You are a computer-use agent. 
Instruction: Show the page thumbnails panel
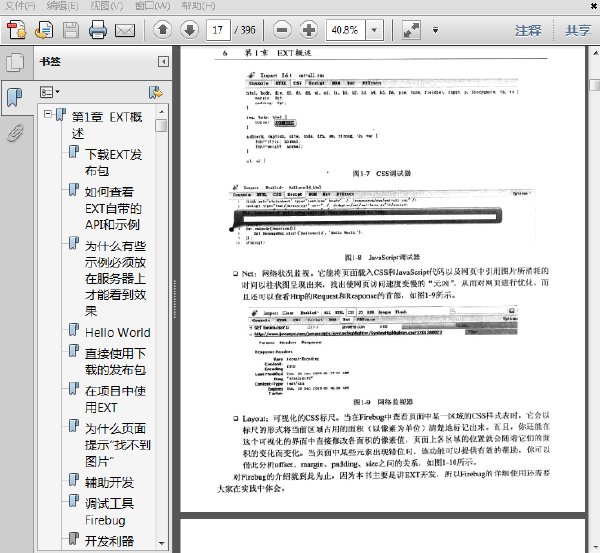click(x=15, y=62)
